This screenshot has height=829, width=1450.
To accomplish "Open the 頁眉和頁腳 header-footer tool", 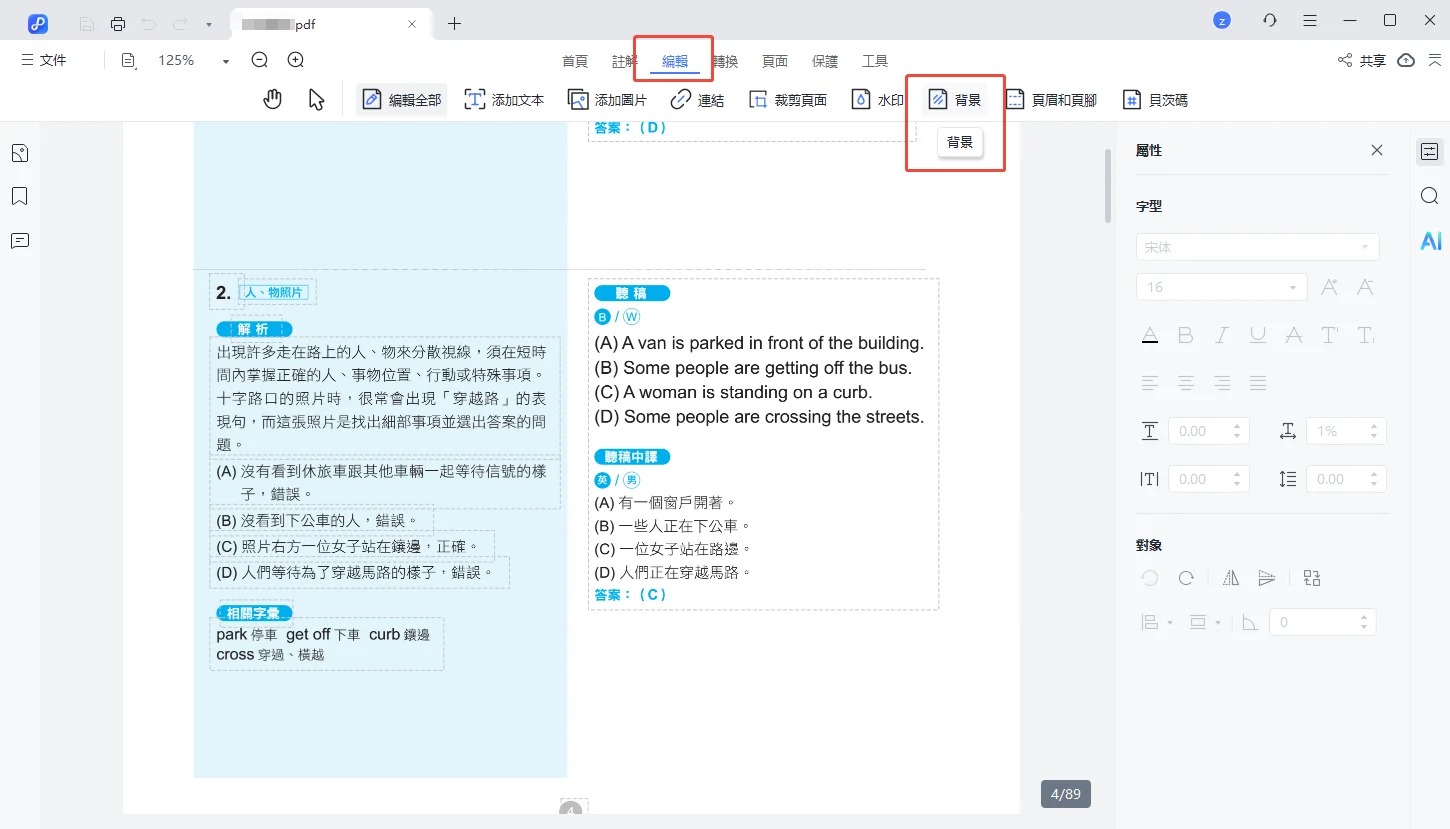I will (1051, 98).
